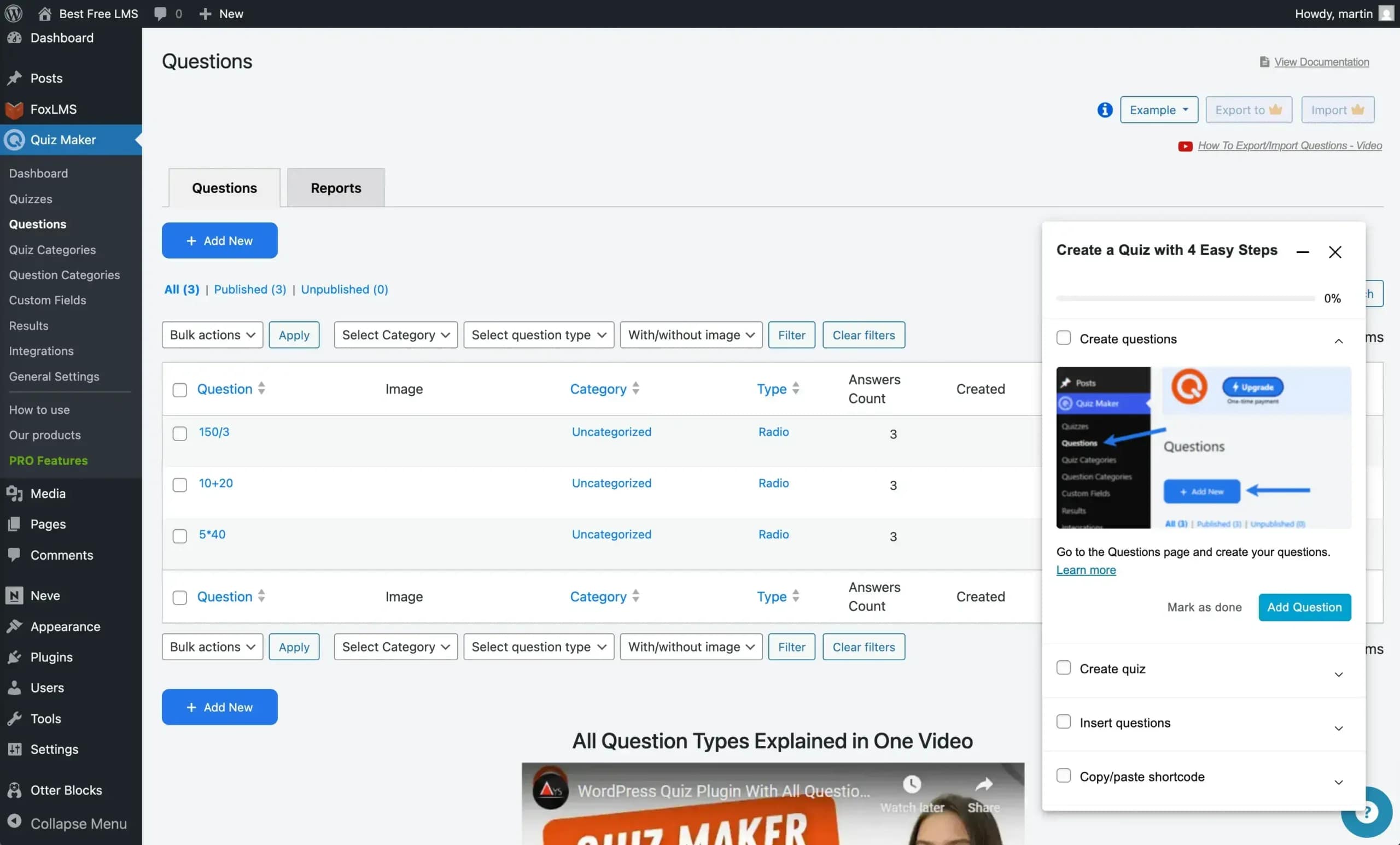This screenshot has height=845, width=1400.
Task: Click the Posts pin icon
Action: (x=15, y=78)
